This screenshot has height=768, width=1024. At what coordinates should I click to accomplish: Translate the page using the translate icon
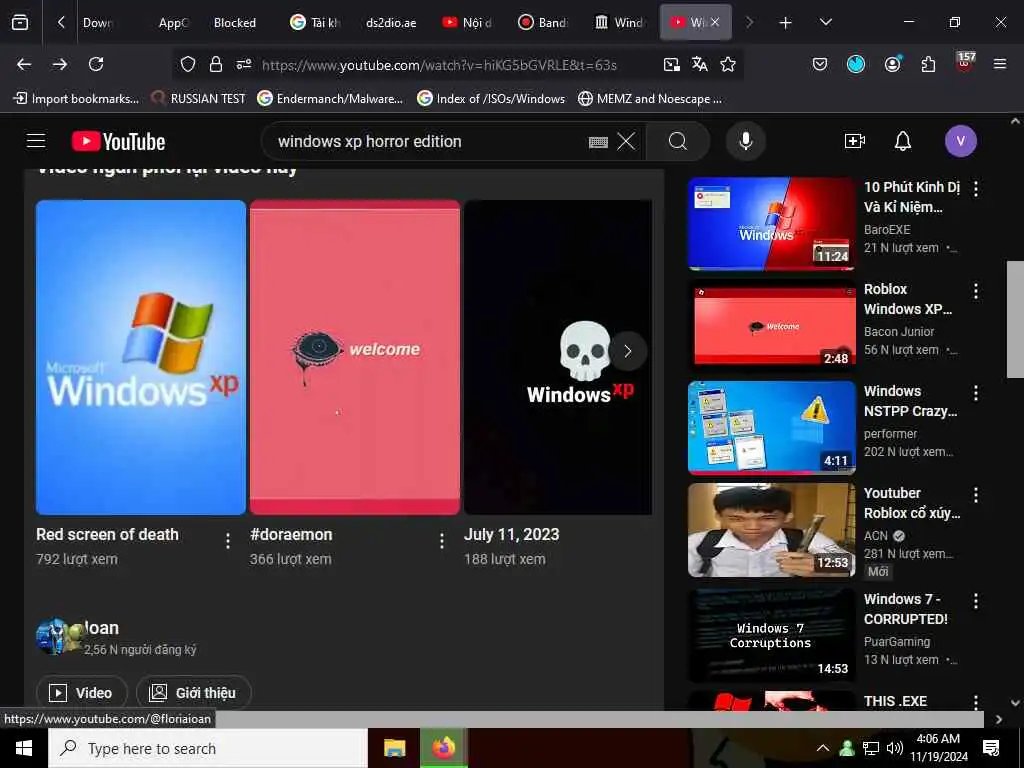(699, 64)
